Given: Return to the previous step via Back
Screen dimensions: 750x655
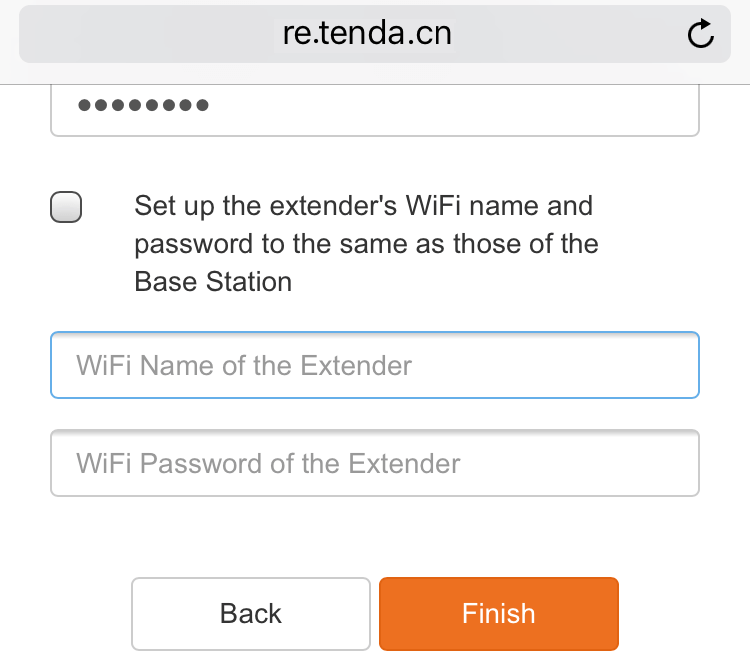Looking at the screenshot, I should 251,613.
